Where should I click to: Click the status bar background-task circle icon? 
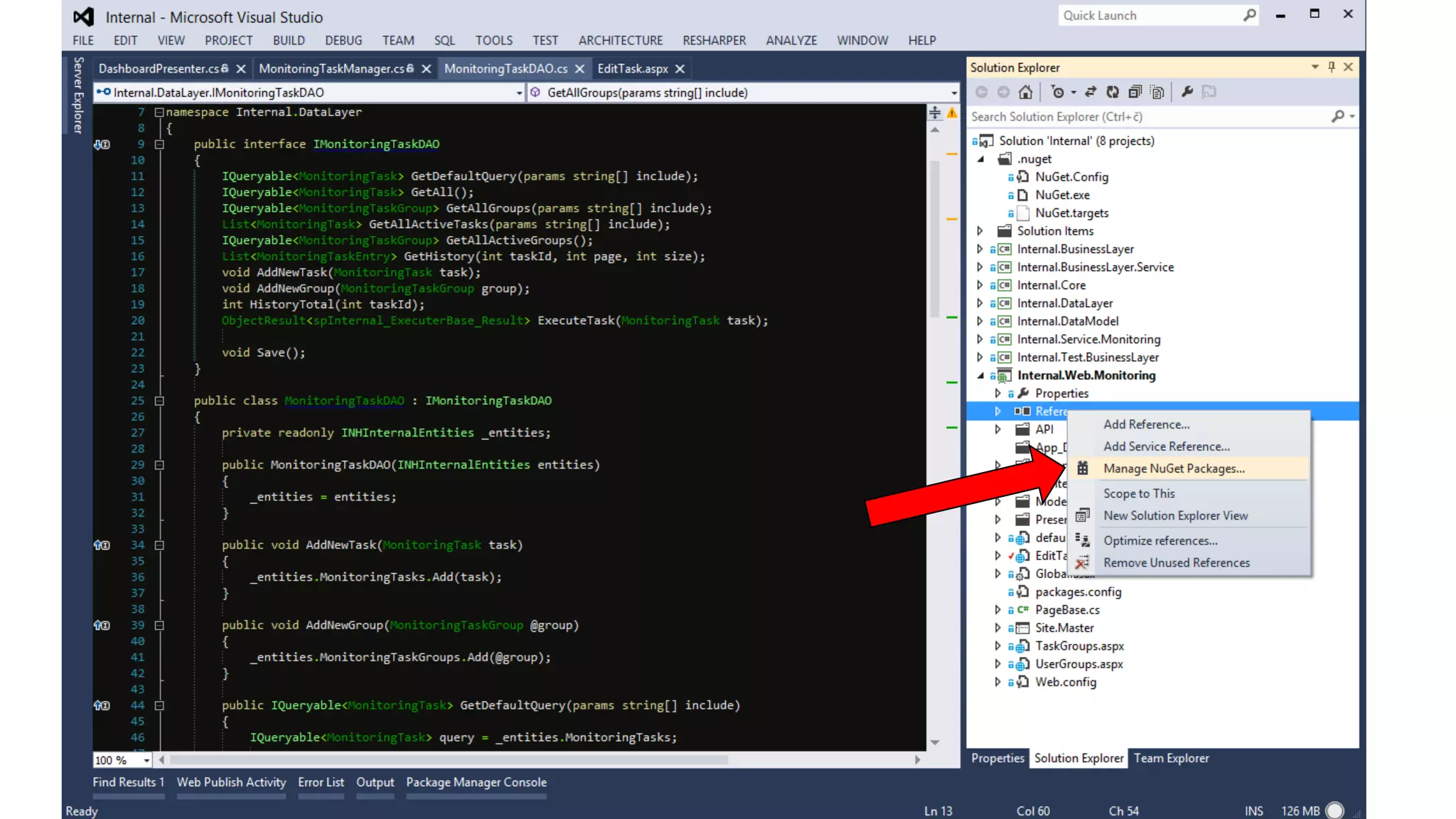1335,810
